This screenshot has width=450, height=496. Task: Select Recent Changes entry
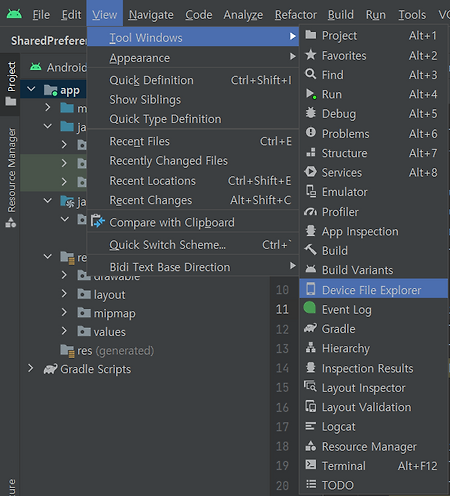pyautogui.click(x=193, y=200)
